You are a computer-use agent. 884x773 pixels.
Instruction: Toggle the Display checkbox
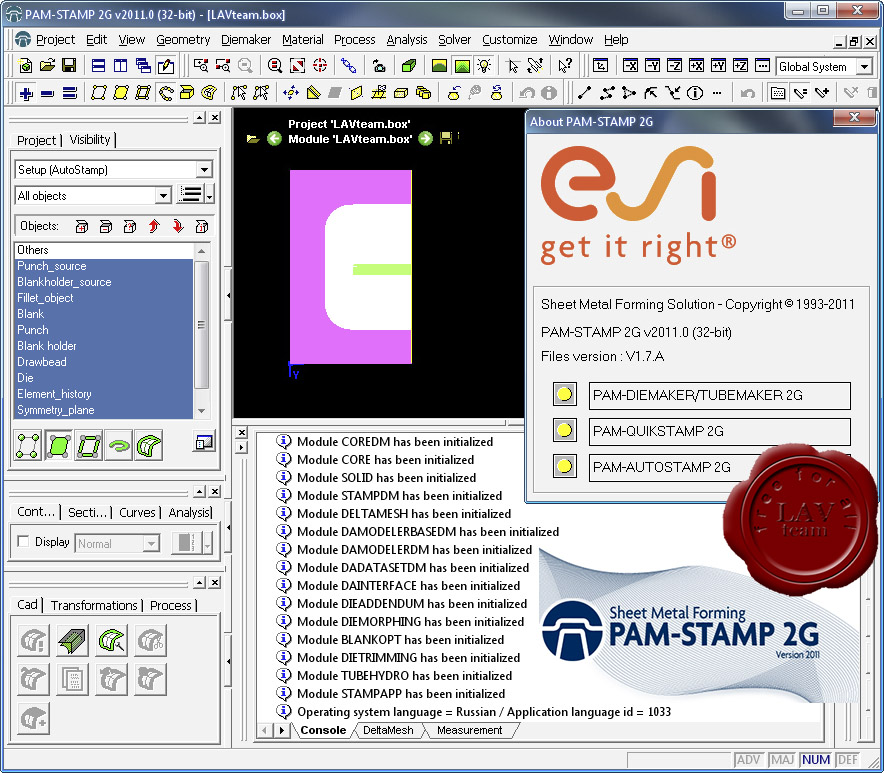[23, 542]
